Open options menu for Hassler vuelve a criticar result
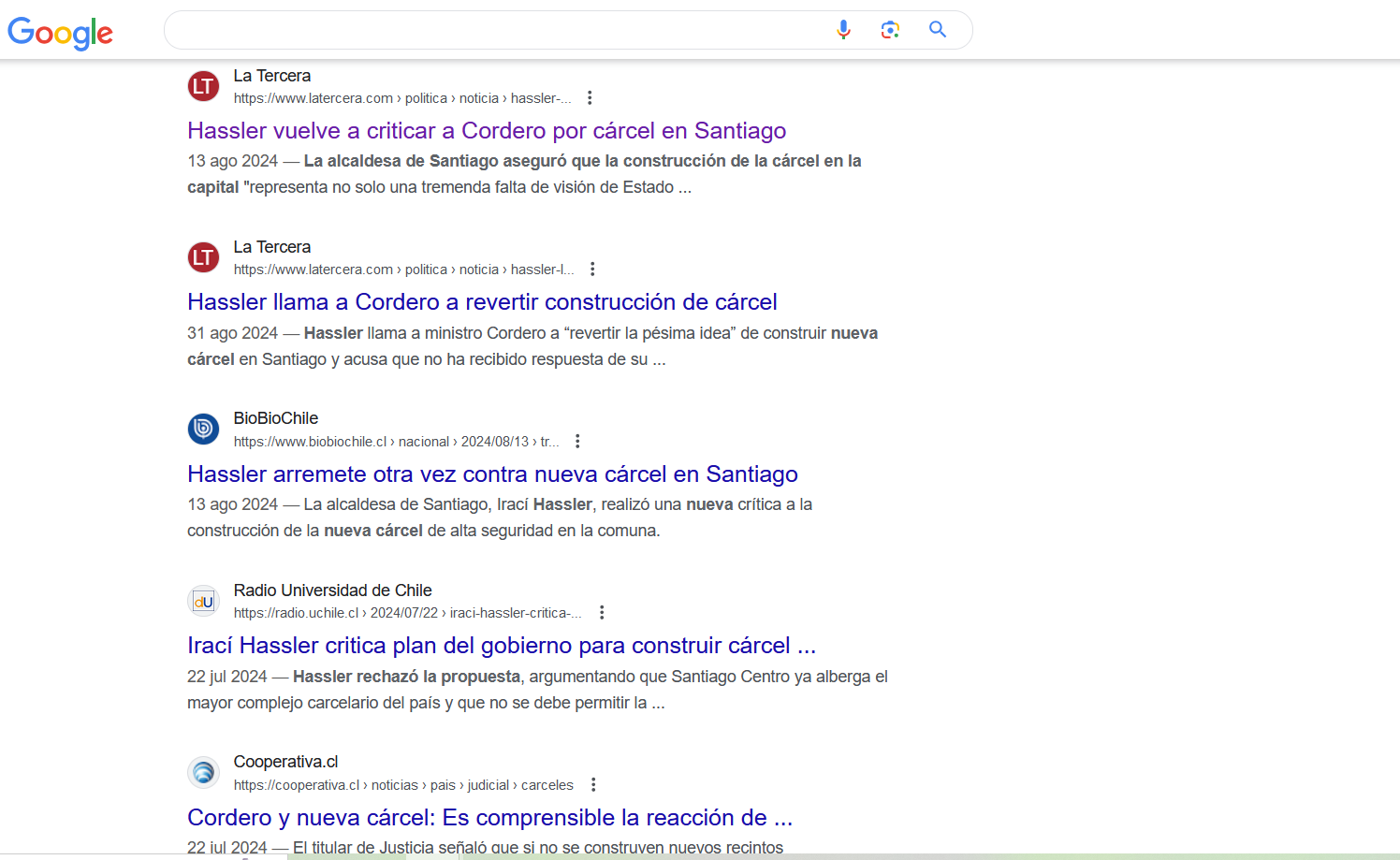 click(590, 98)
